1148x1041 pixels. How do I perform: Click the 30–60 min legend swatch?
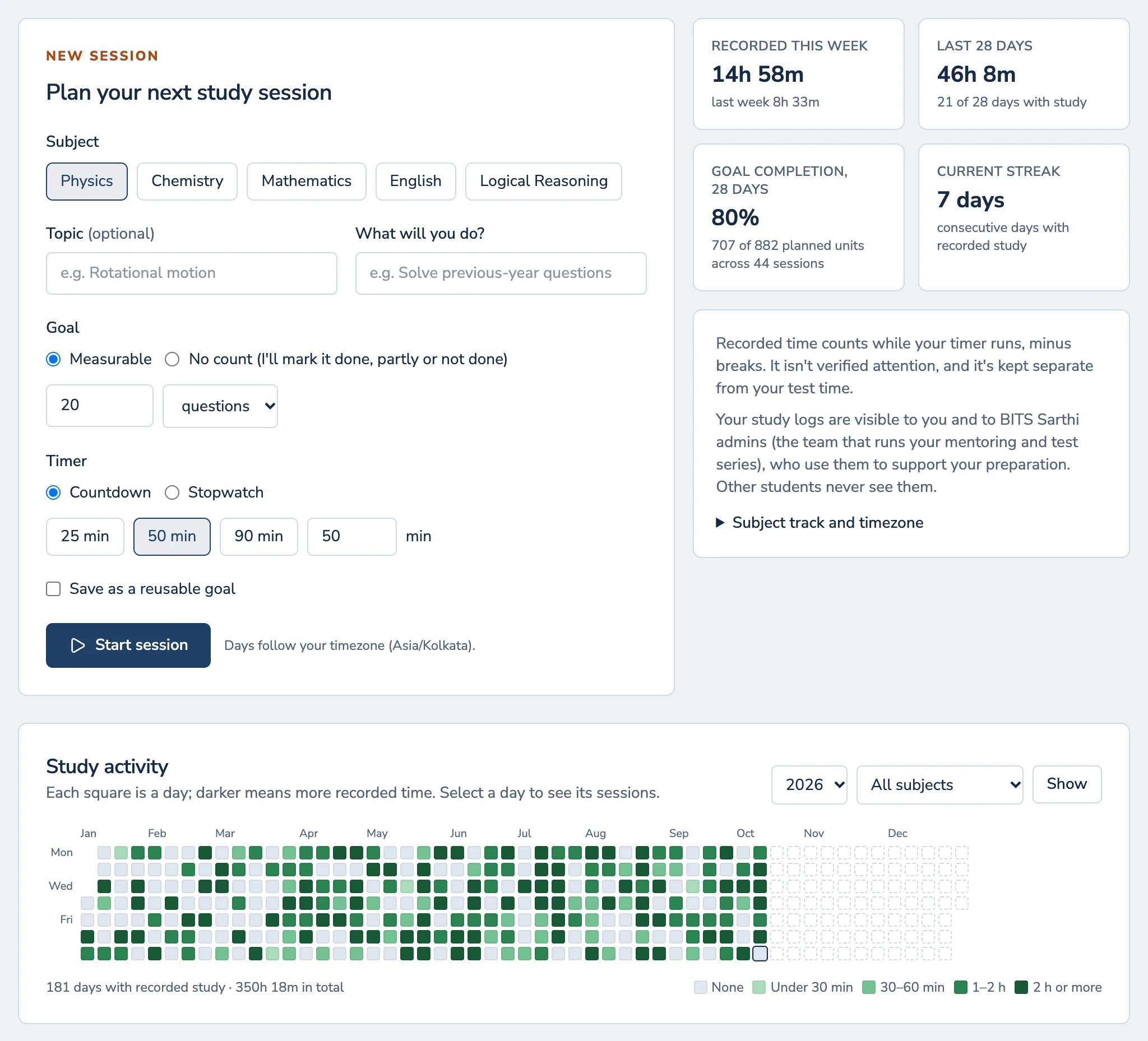(x=868, y=987)
